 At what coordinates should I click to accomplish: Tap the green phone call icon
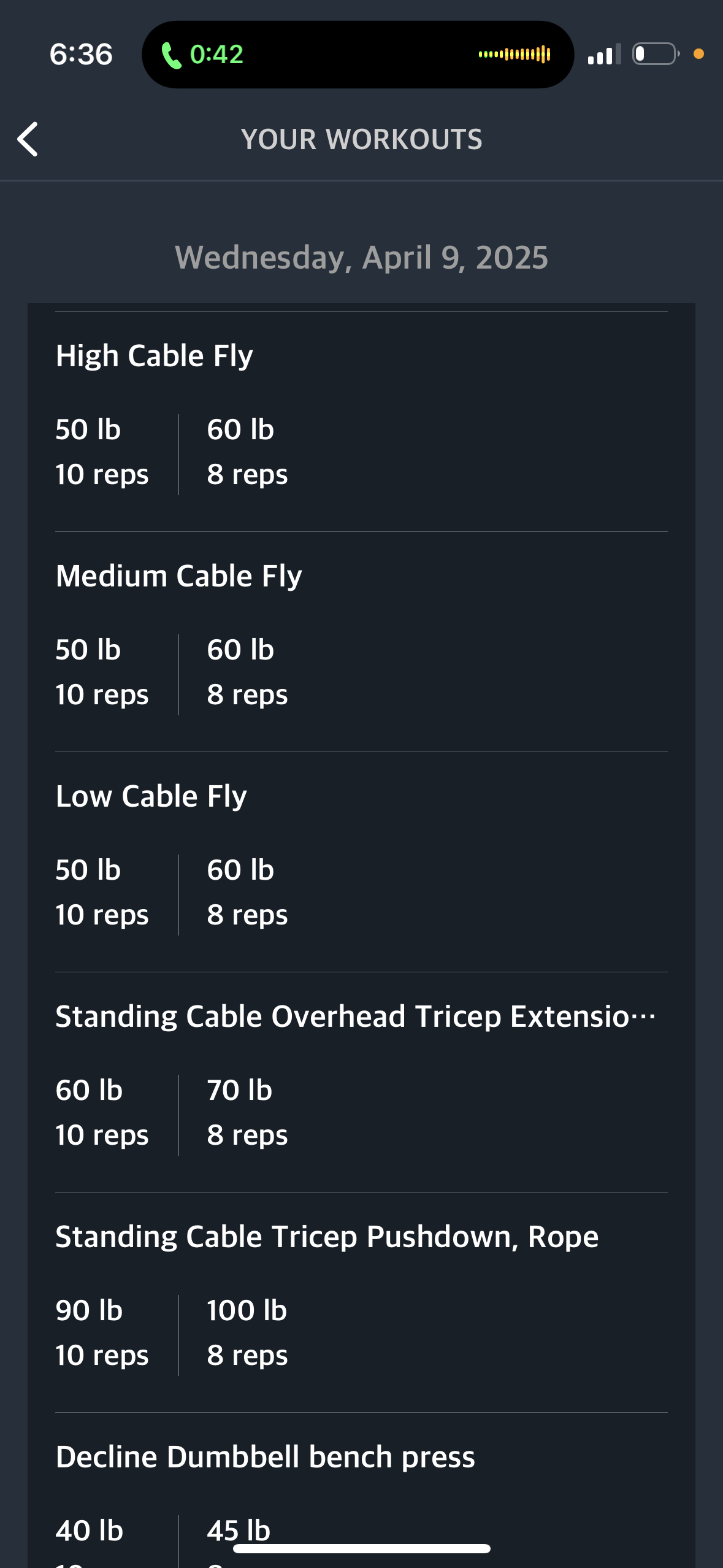pyautogui.click(x=171, y=55)
